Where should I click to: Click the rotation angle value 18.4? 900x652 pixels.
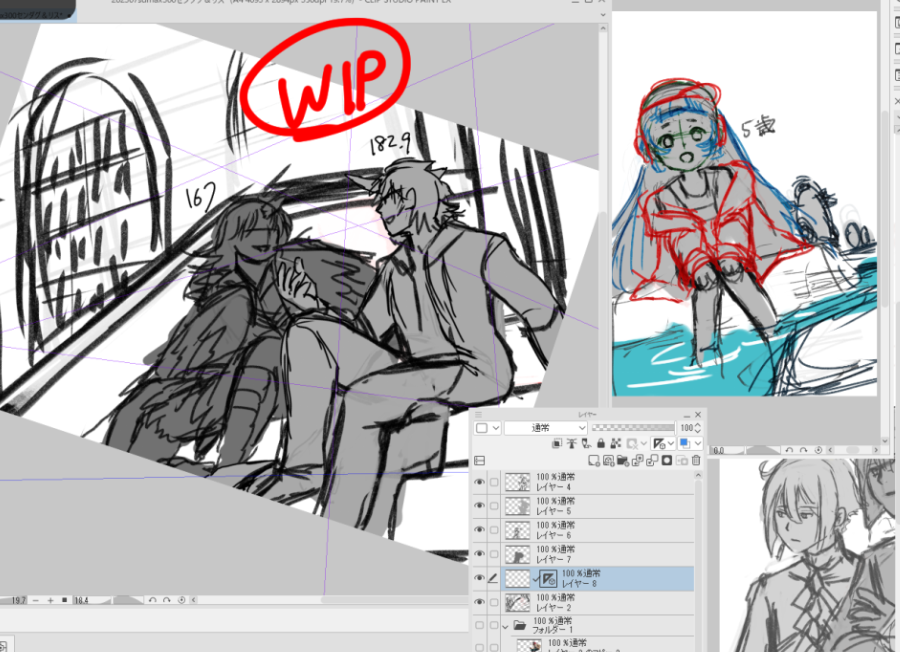tap(82, 600)
